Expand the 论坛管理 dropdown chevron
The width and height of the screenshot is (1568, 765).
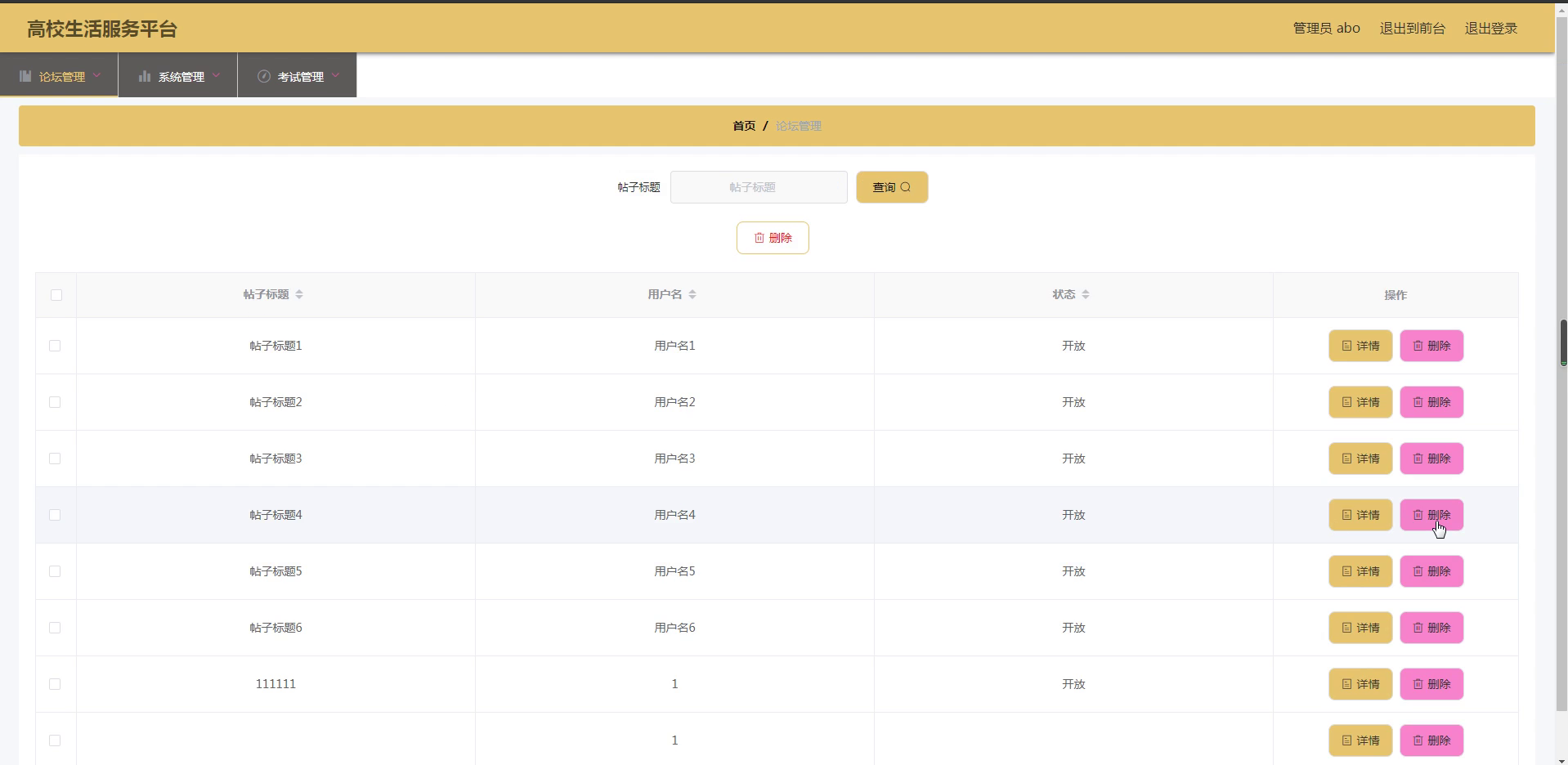(96, 75)
